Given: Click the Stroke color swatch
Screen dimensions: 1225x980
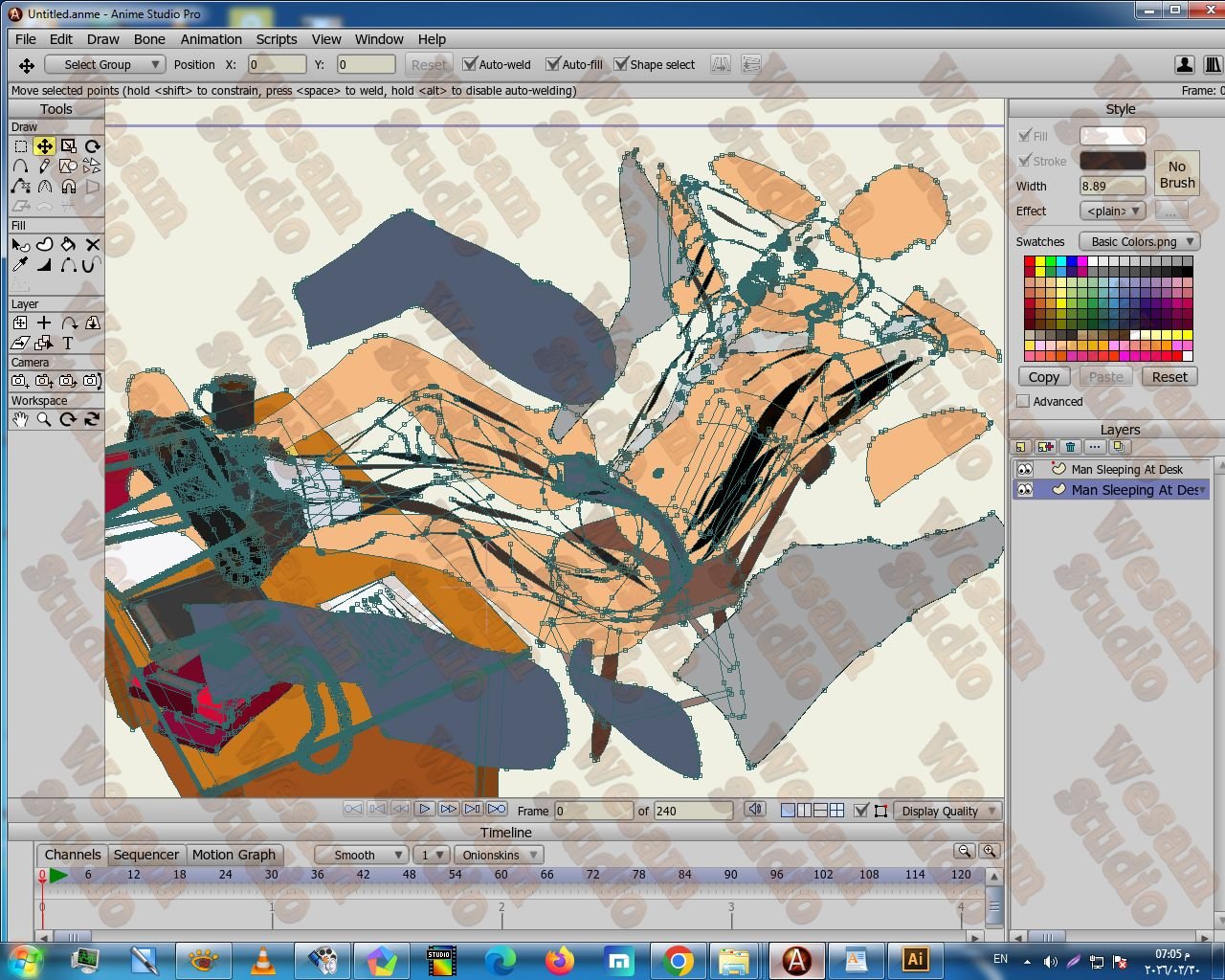Looking at the screenshot, I should 1113,161.
